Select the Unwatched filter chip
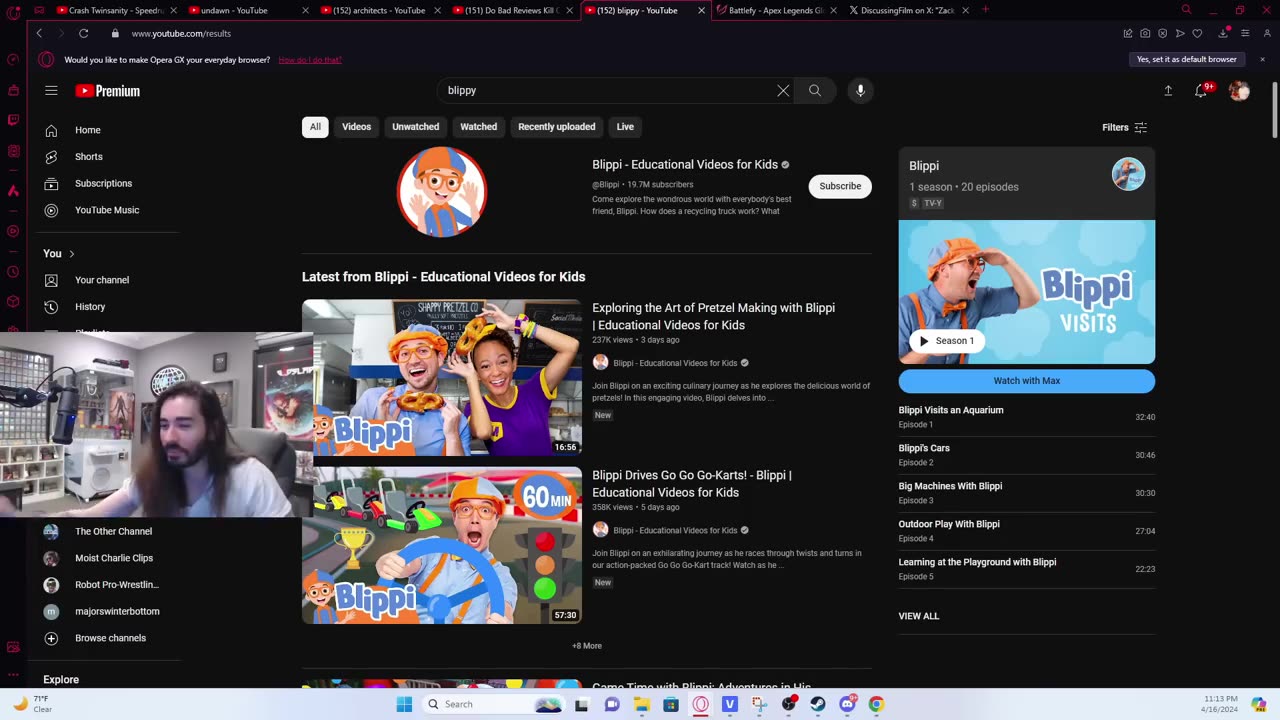This screenshot has width=1280, height=720. 415,127
